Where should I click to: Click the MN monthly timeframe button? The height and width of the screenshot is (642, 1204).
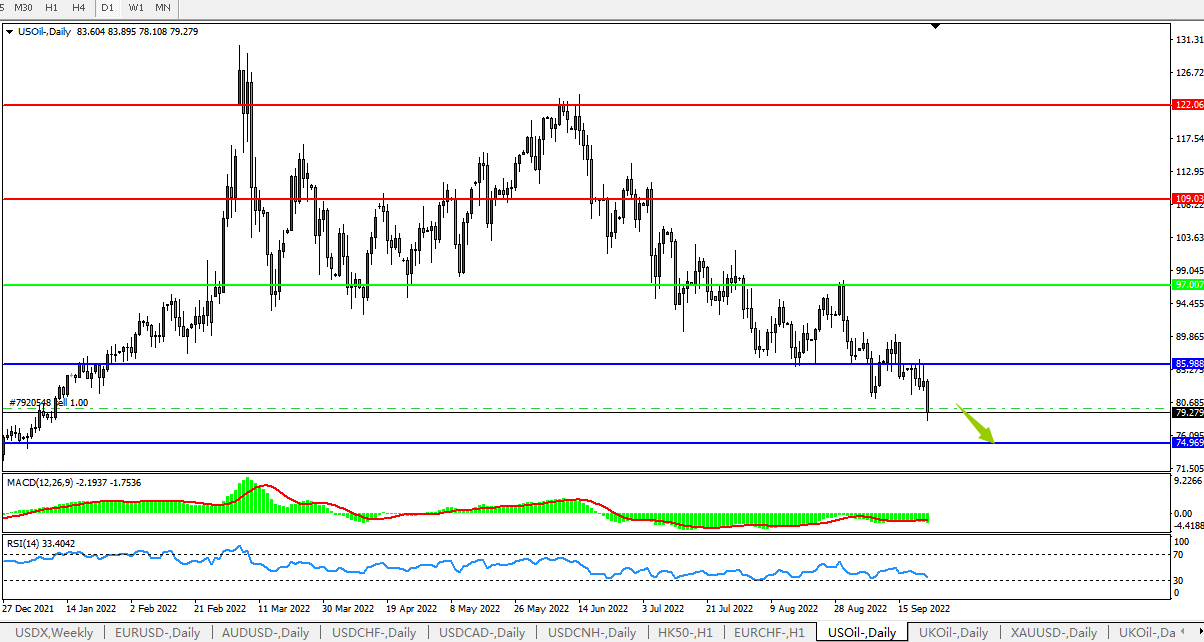(x=162, y=8)
